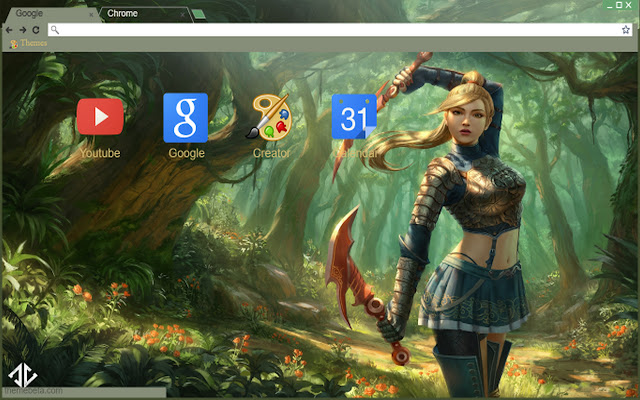The image size is (640, 400).
Task: Click the Calendar label text
Action: [355, 153]
